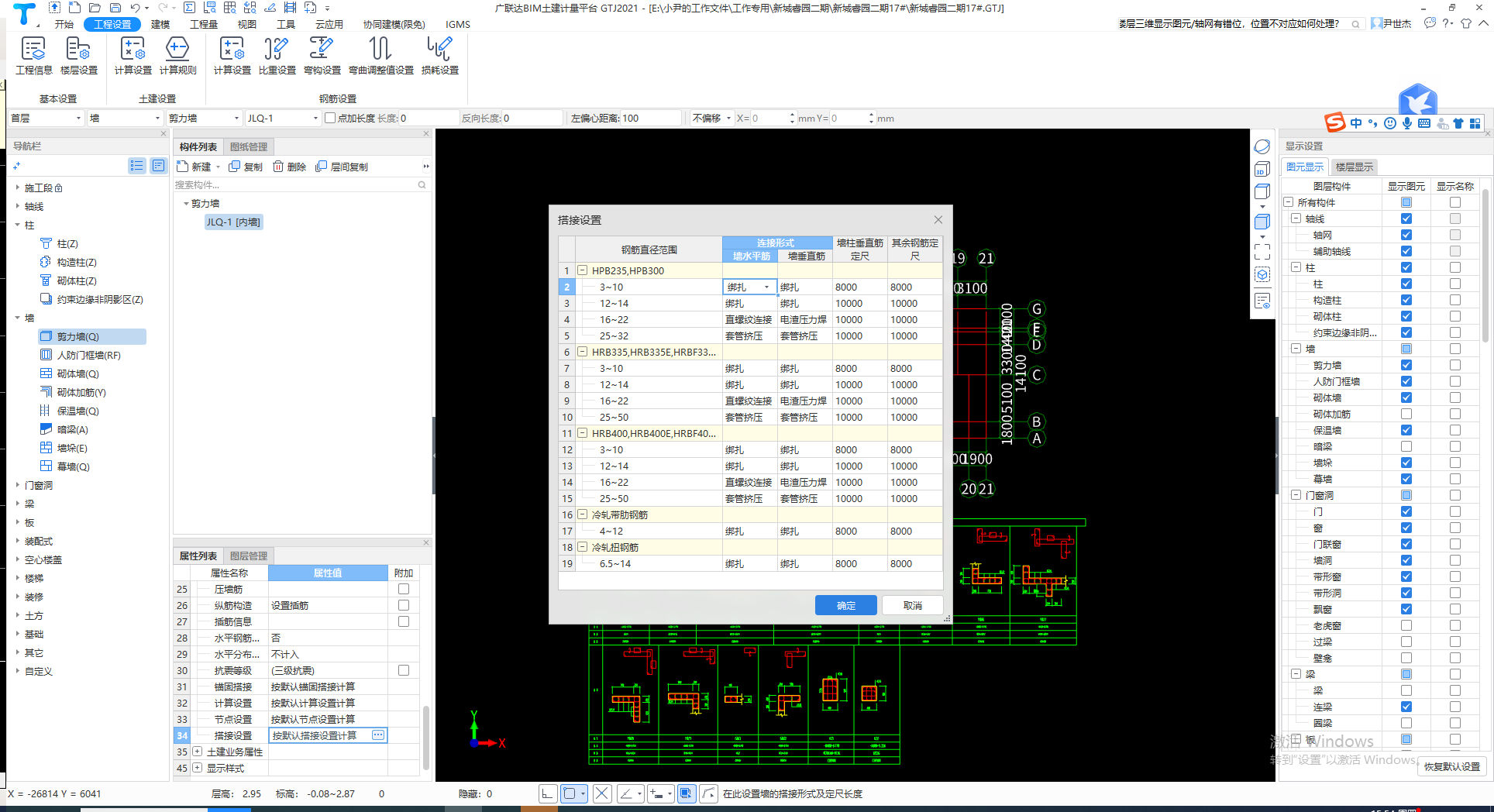
Task: Click navigation list view icon
Action: coord(137,166)
